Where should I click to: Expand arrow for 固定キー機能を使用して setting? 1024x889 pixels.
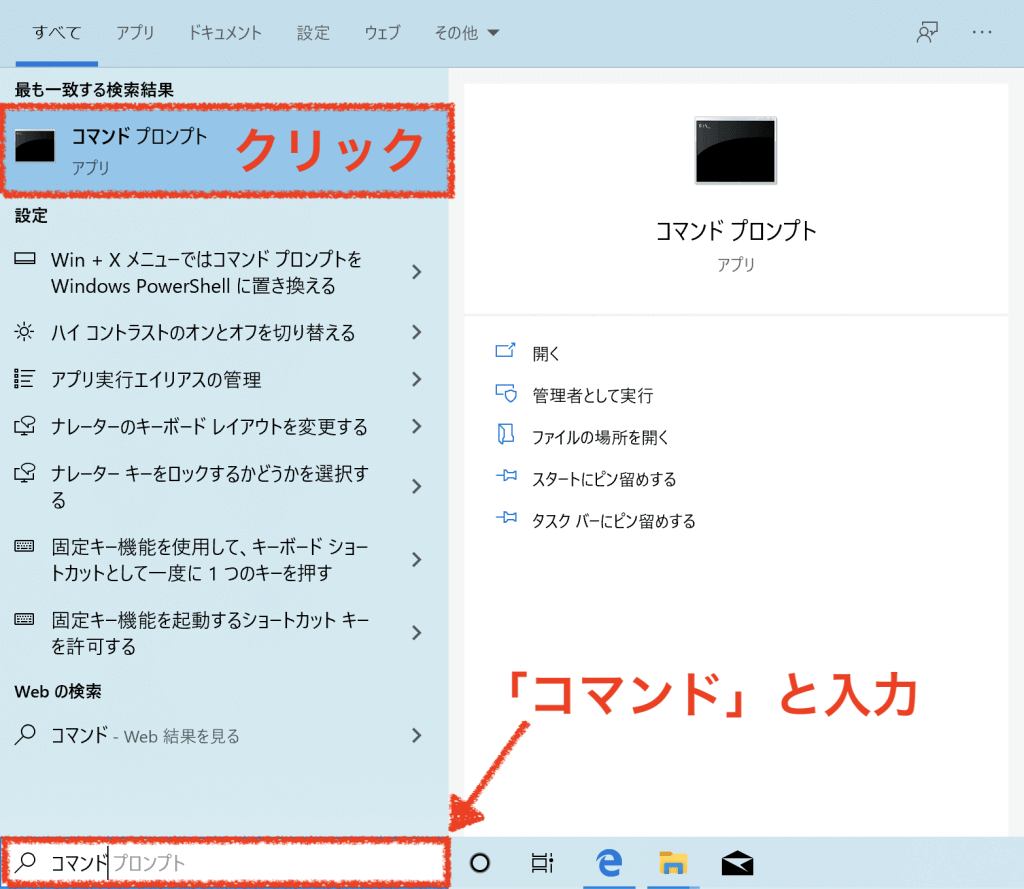[x=417, y=560]
